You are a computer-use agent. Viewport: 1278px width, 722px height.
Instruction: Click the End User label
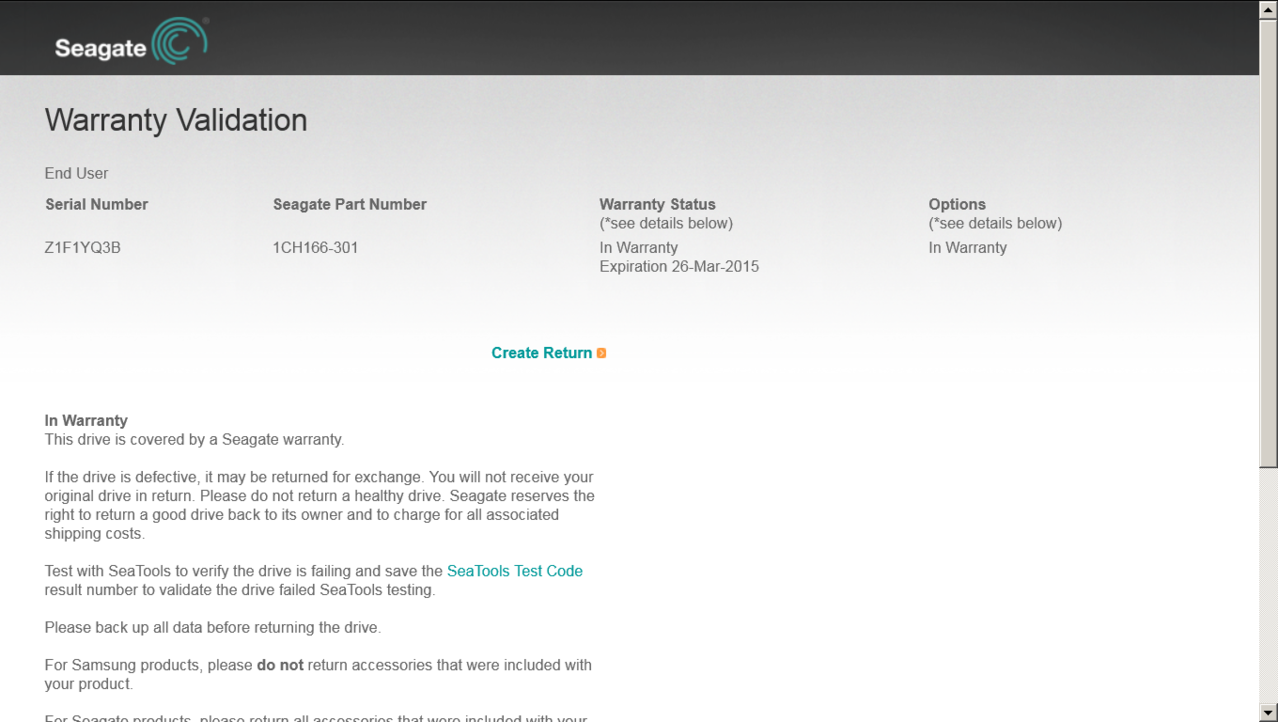pos(77,173)
